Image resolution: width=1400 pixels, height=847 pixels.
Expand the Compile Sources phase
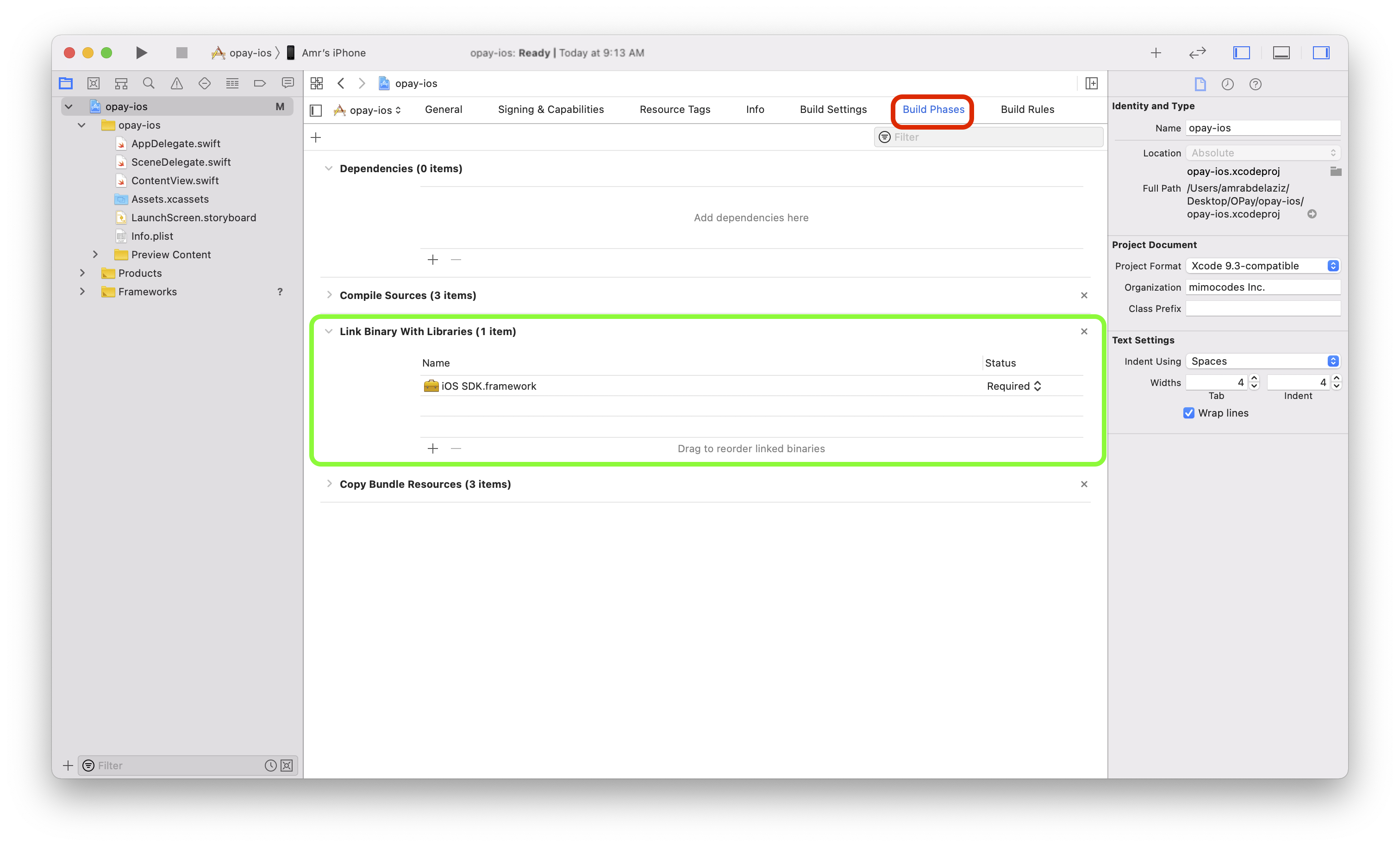[x=329, y=295]
